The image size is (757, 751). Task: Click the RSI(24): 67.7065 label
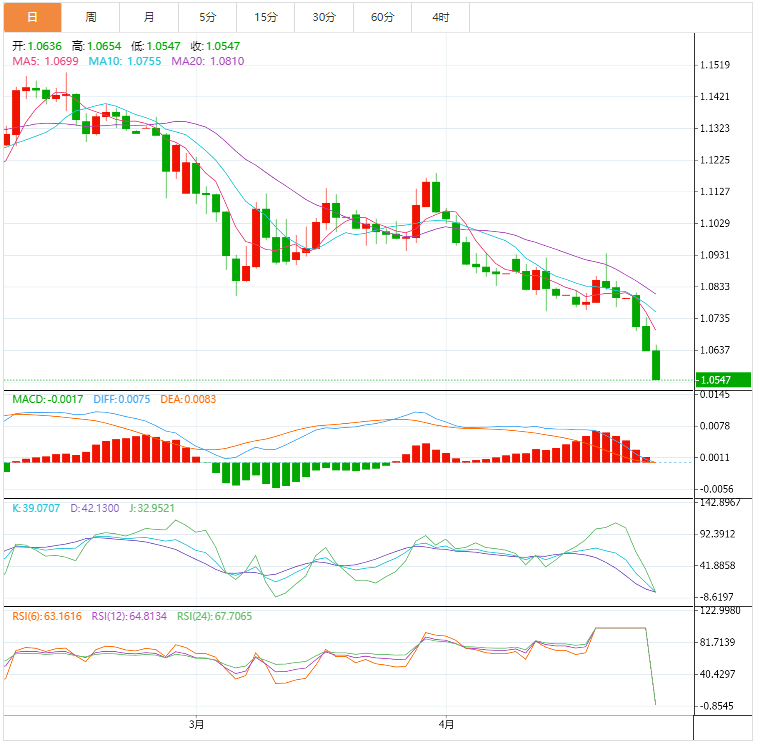(214, 616)
